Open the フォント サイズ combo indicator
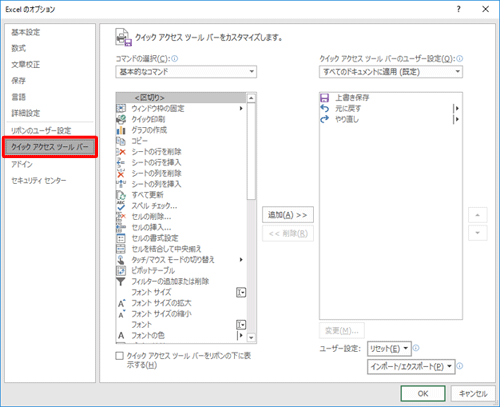The height and width of the screenshot is (407, 500). (x=241, y=292)
